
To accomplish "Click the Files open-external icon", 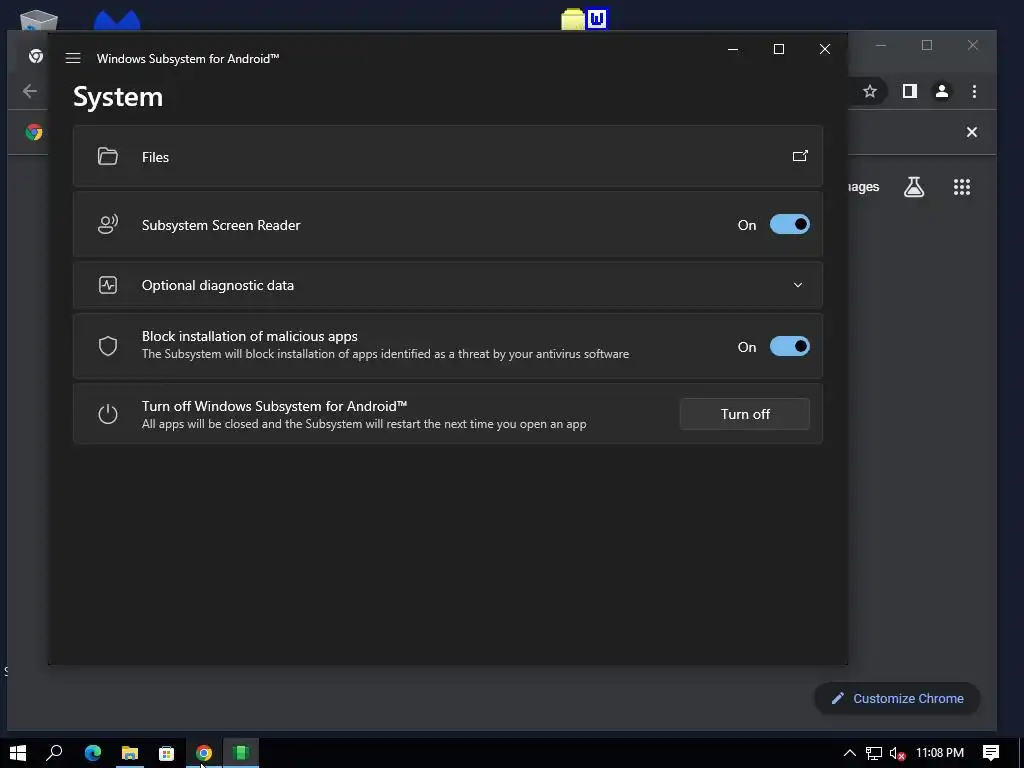I will 800,156.
